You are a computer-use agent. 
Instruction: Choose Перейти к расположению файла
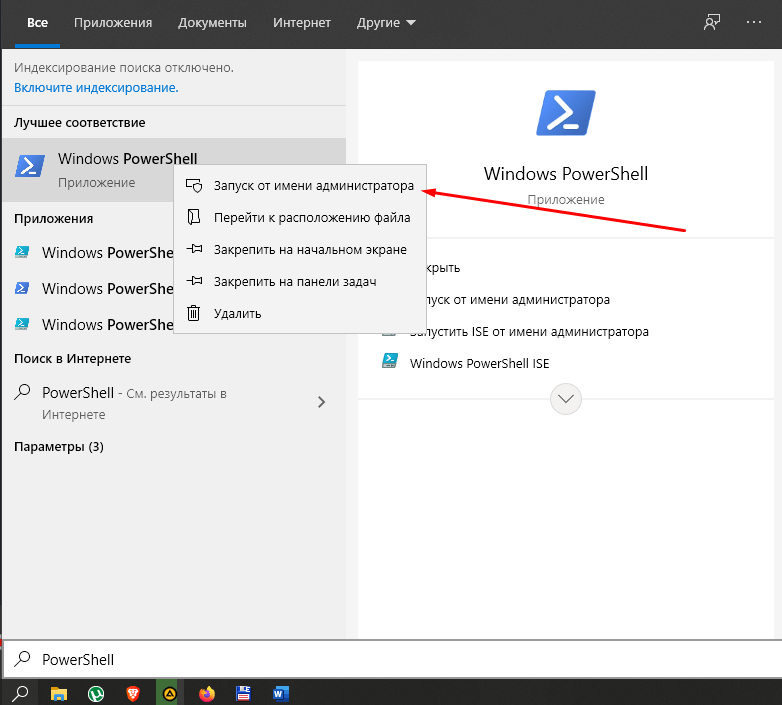coord(300,217)
